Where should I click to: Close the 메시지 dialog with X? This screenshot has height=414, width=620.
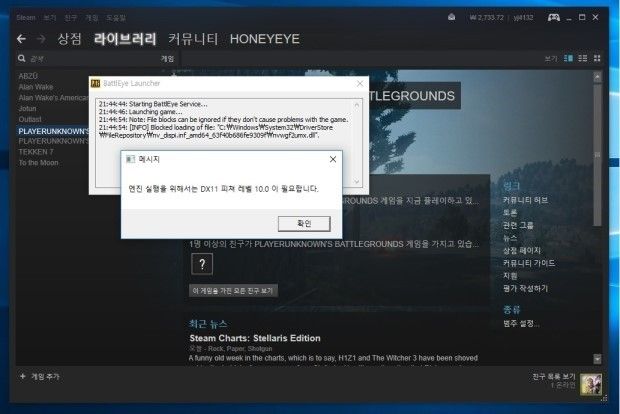333,159
